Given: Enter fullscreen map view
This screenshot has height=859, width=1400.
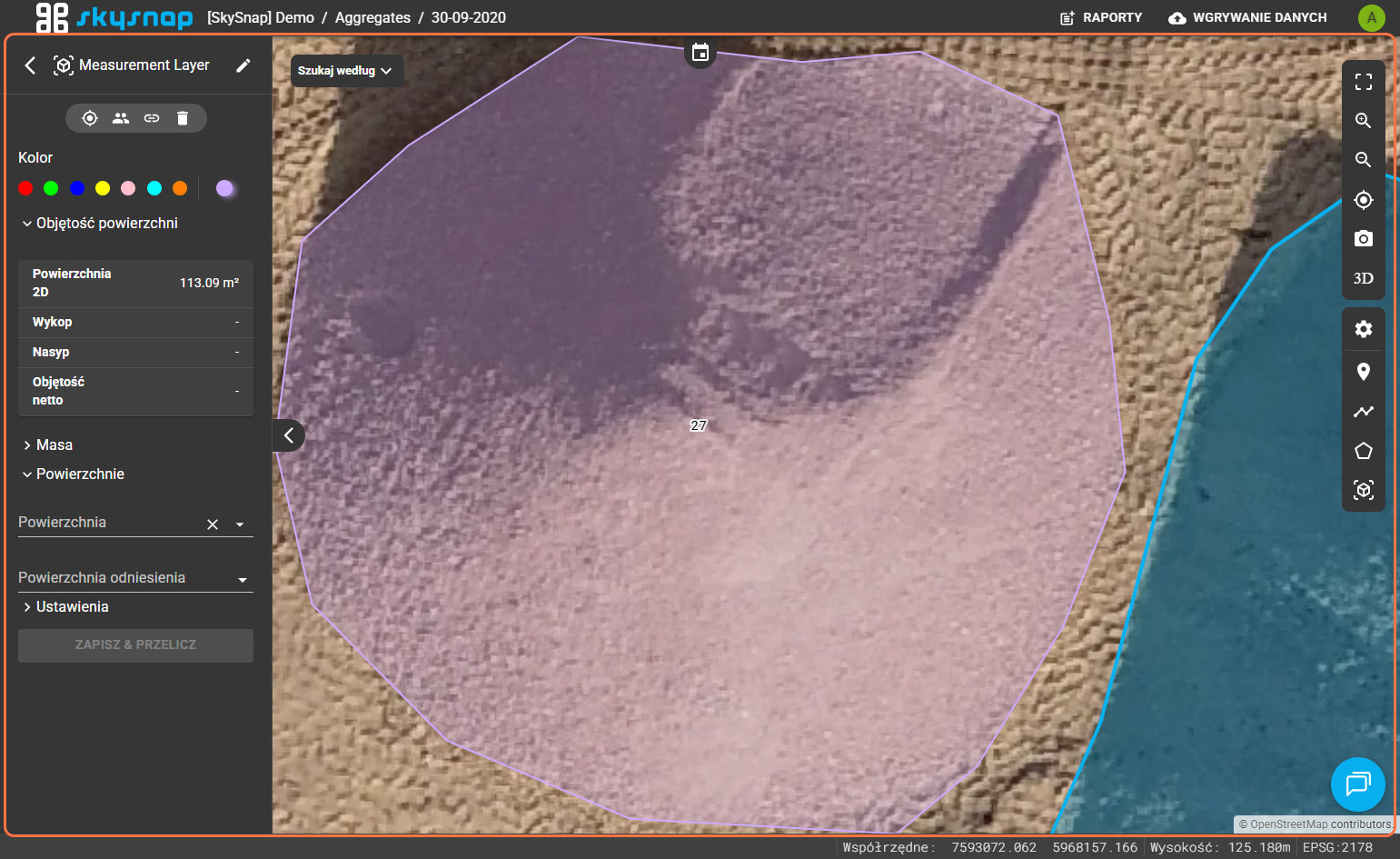Looking at the screenshot, I should pyautogui.click(x=1364, y=82).
